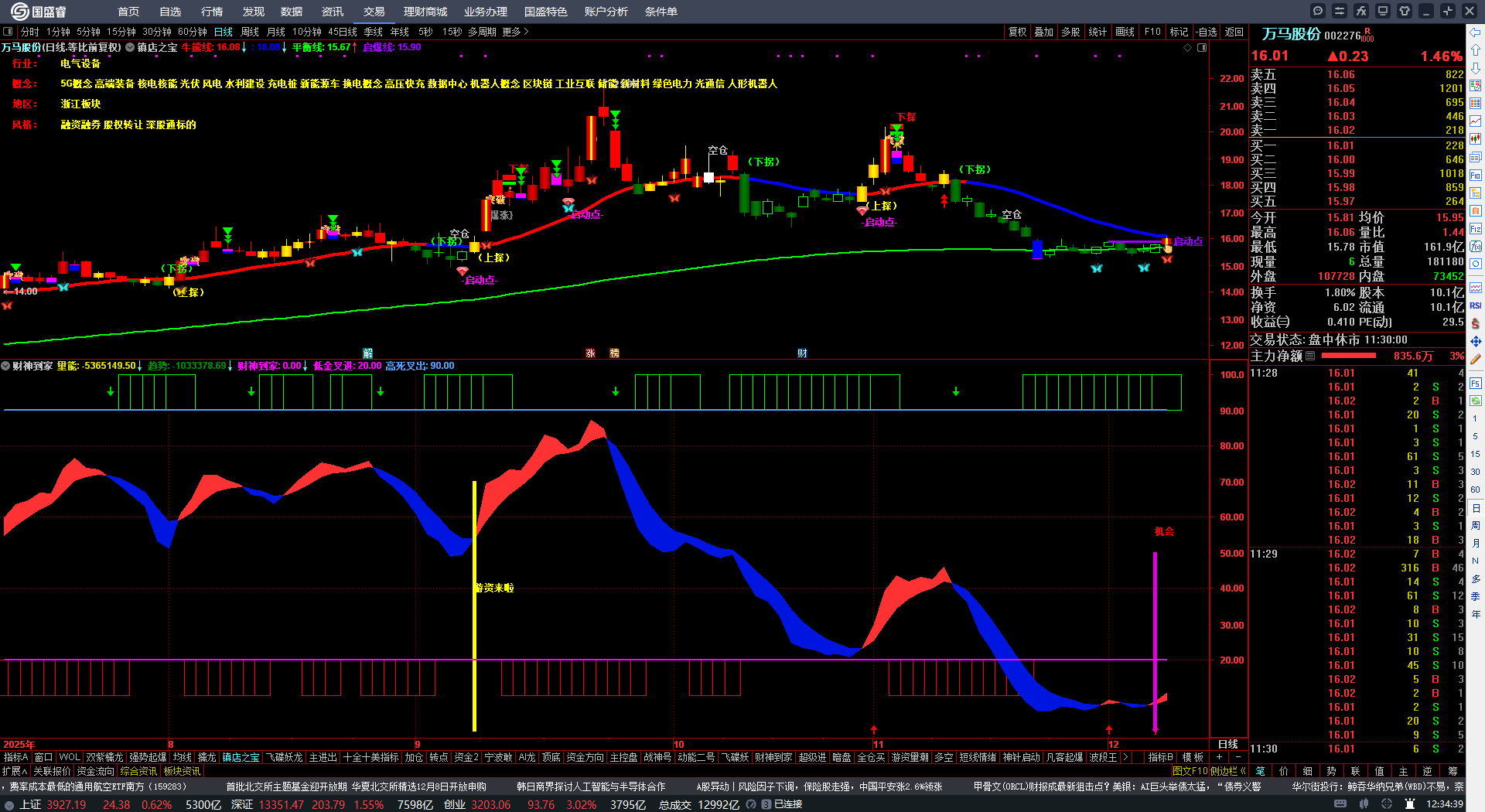Select the pencil drawing tool sidebar icon
The width and height of the screenshot is (1485, 812).
pyautogui.click(x=1476, y=359)
